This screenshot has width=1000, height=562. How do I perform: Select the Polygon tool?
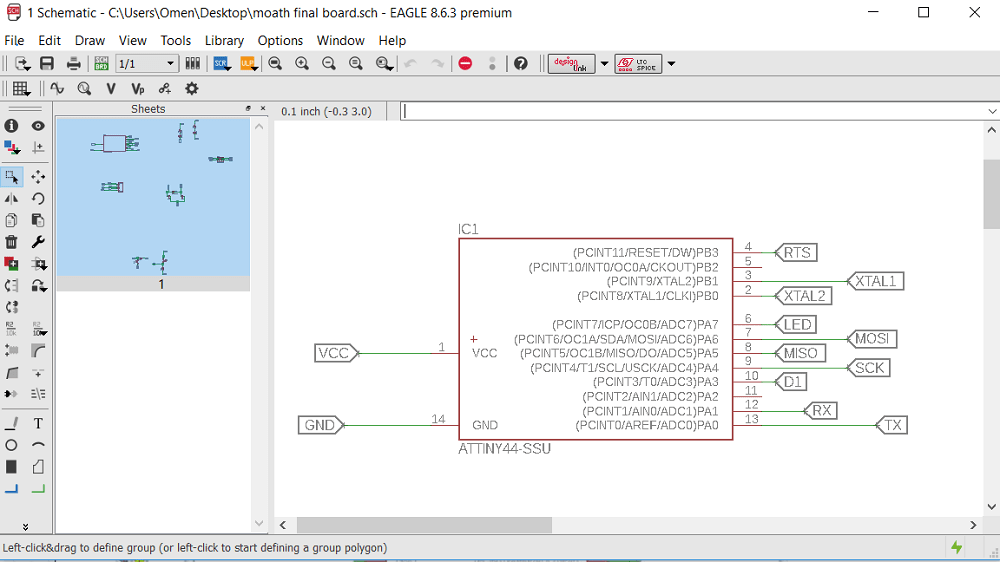click(38, 467)
